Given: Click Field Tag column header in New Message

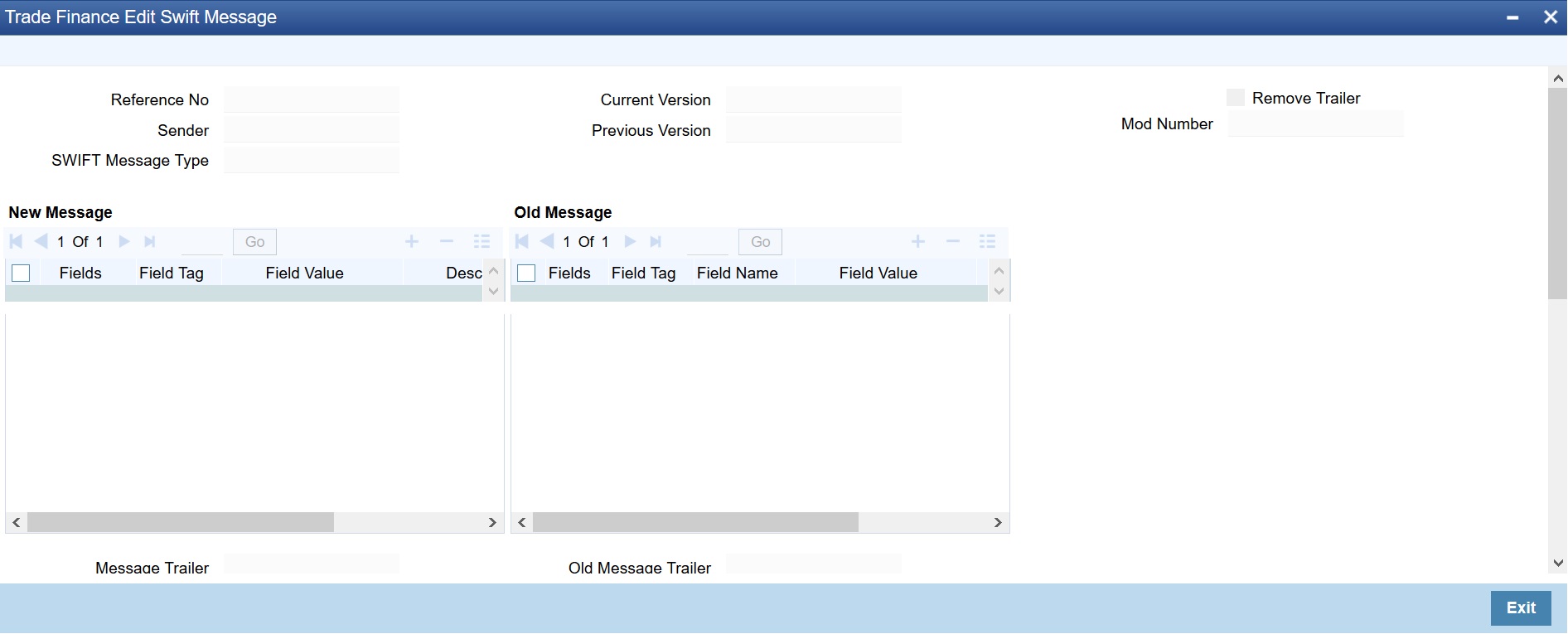Looking at the screenshot, I should click(x=172, y=273).
